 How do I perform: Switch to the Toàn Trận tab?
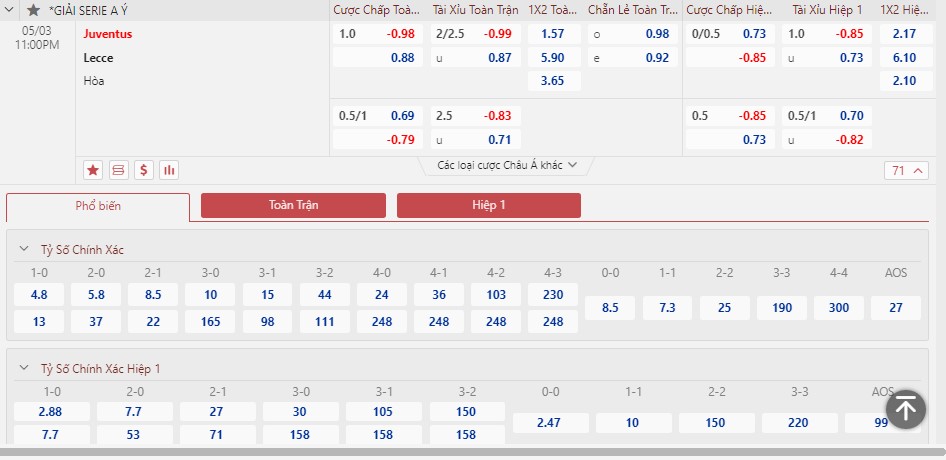tap(293, 205)
